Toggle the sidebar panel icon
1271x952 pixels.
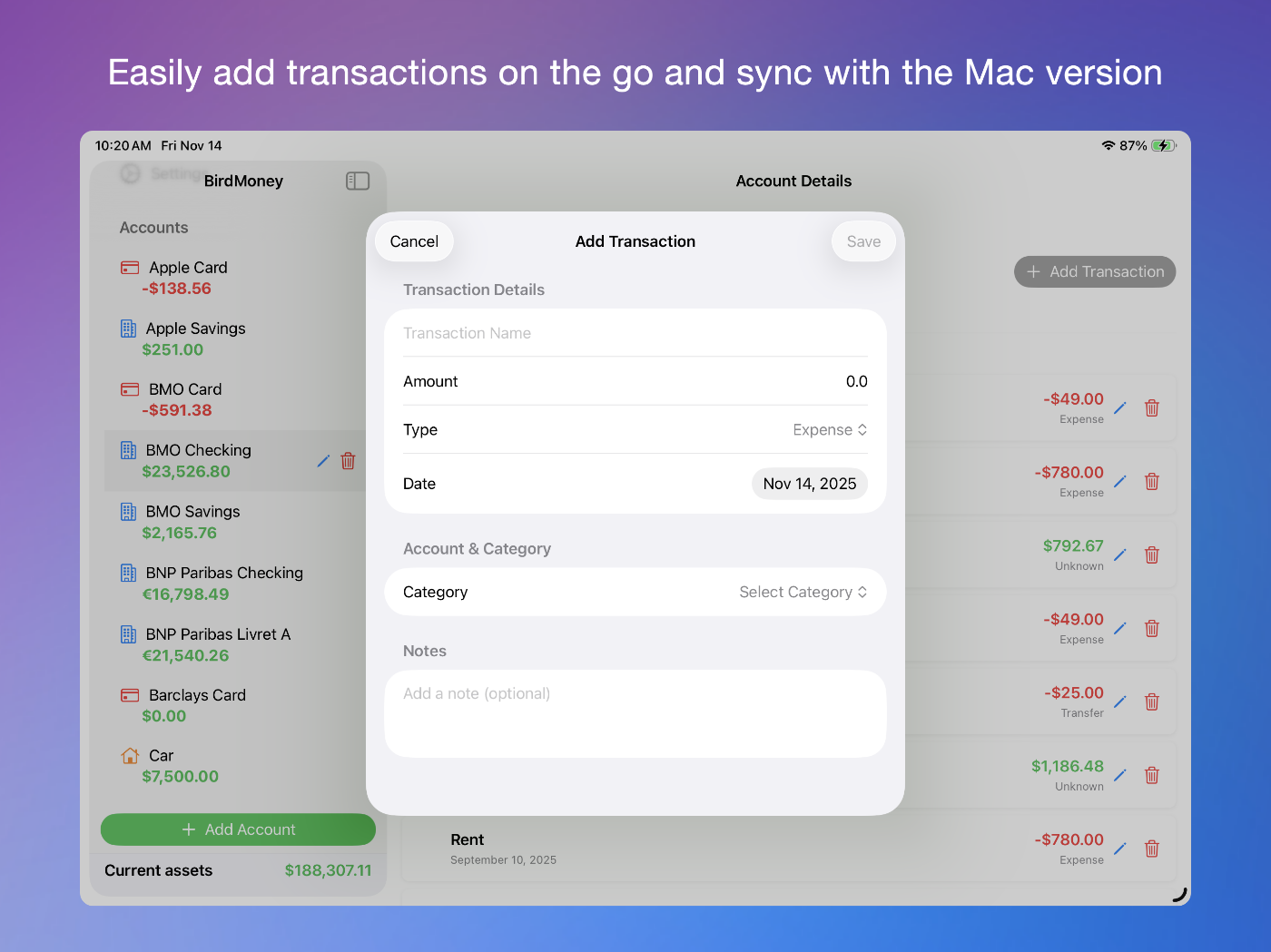click(358, 182)
